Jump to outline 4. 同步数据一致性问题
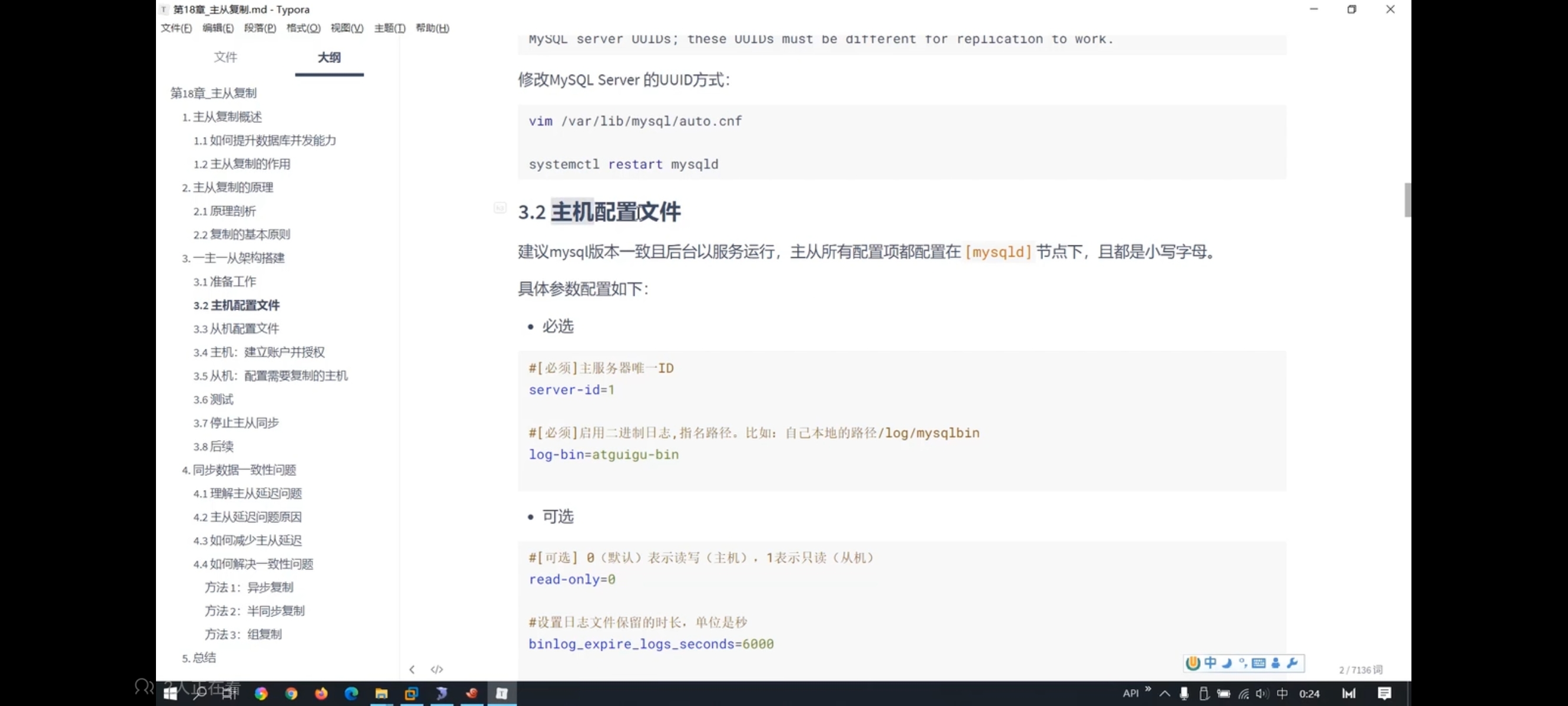The image size is (1568, 706). click(x=238, y=470)
